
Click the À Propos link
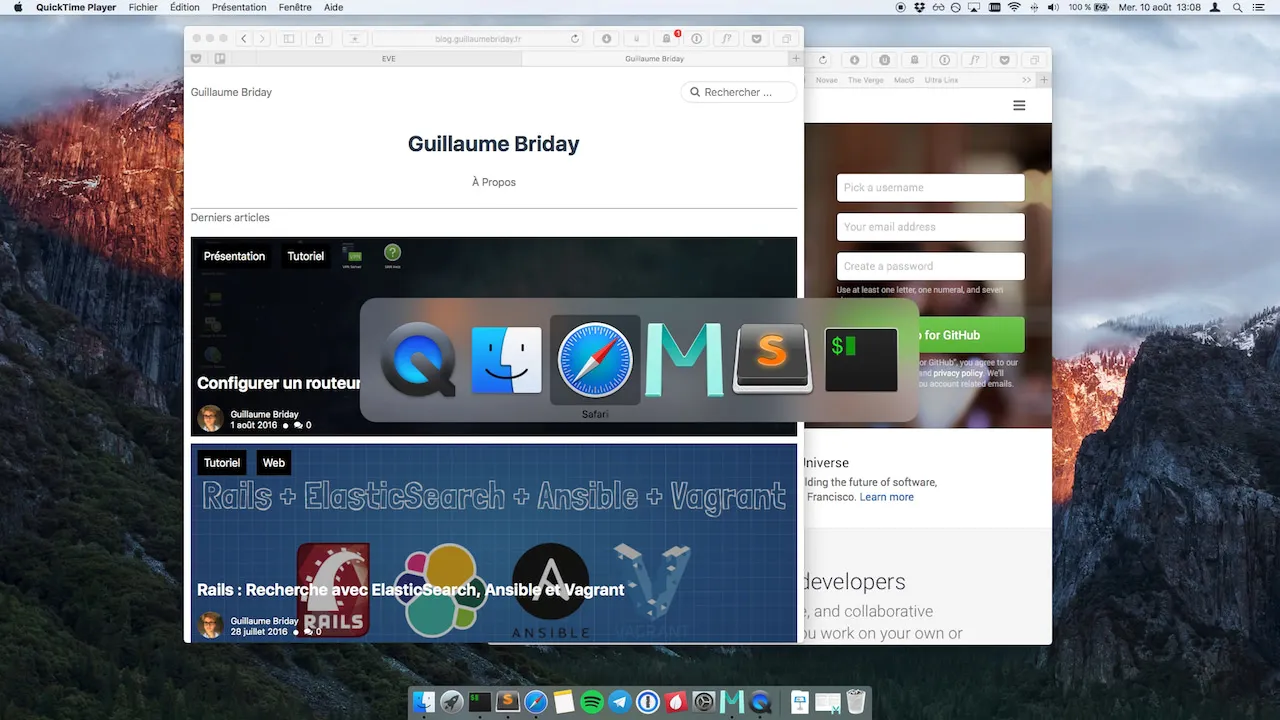tap(494, 182)
